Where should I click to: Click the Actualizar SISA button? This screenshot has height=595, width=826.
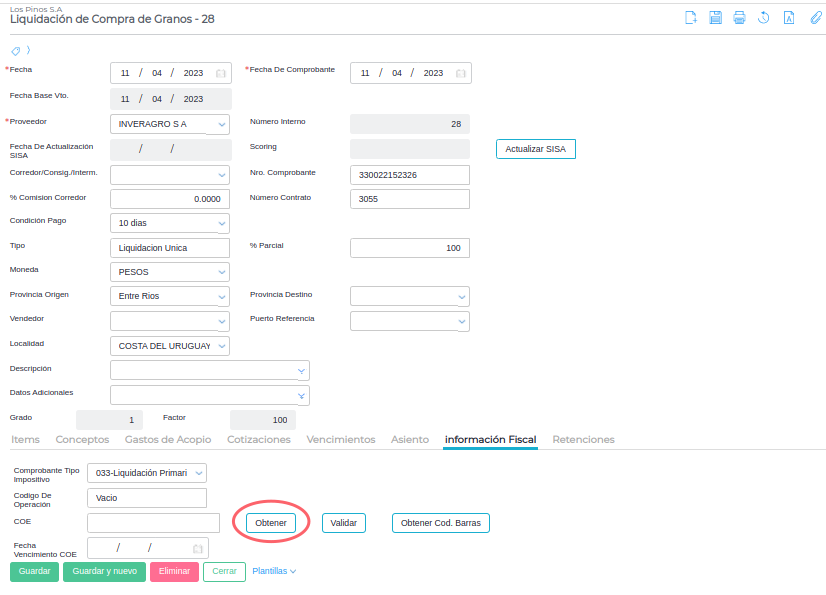click(x=535, y=149)
